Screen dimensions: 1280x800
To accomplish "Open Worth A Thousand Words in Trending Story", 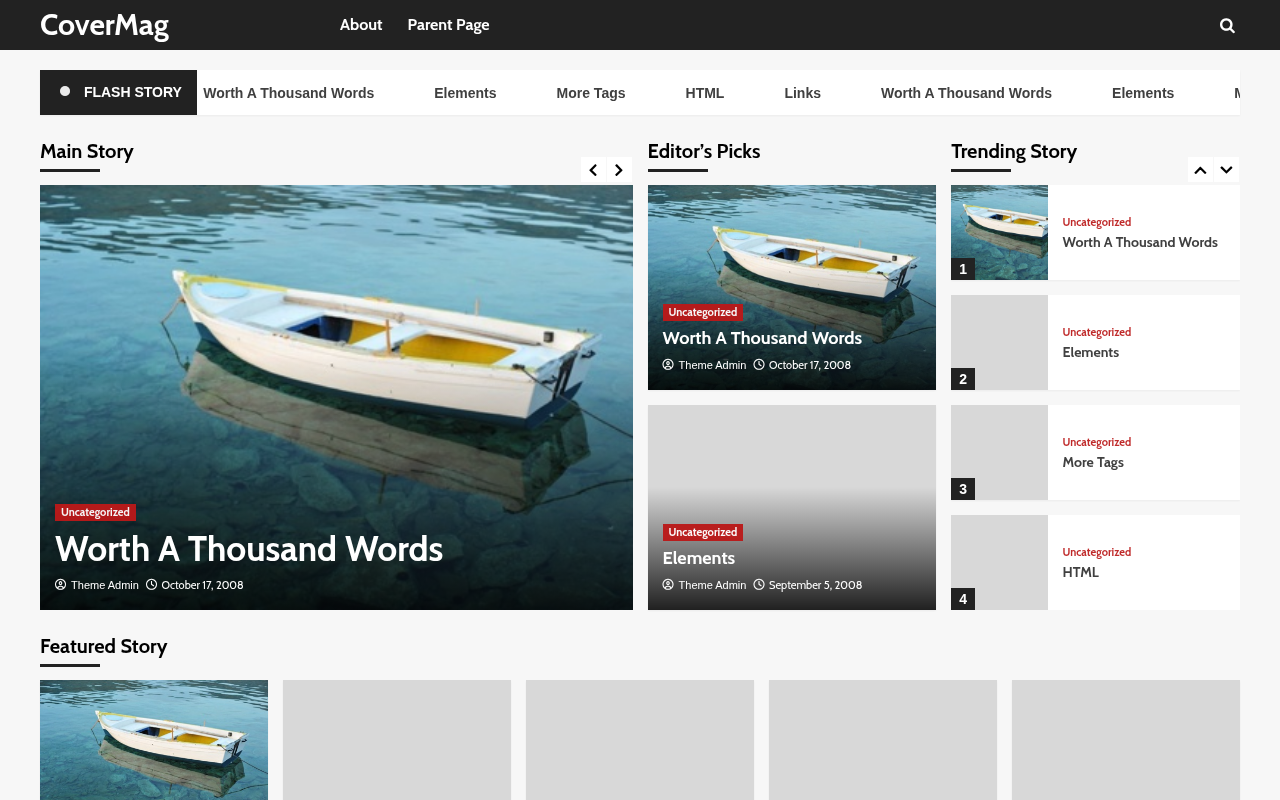I will pyautogui.click(x=1140, y=242).
